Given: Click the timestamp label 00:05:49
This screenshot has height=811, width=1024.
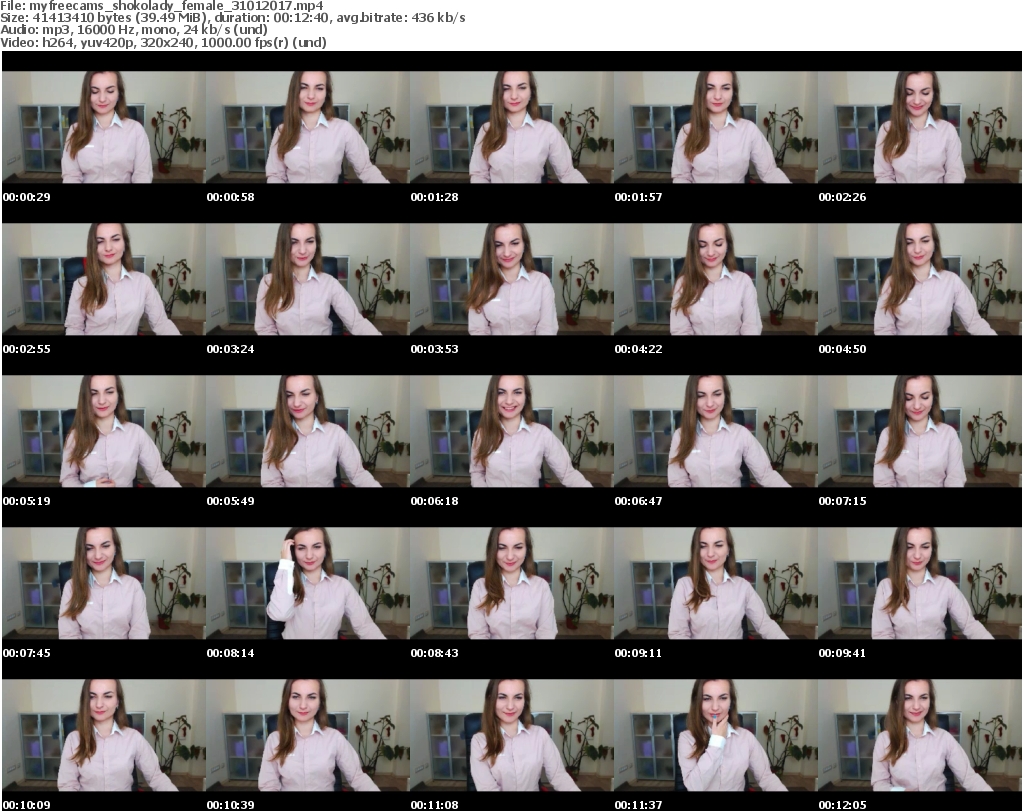Looking at the screenshot, I should pyautogui.click(x=231, y=501).
